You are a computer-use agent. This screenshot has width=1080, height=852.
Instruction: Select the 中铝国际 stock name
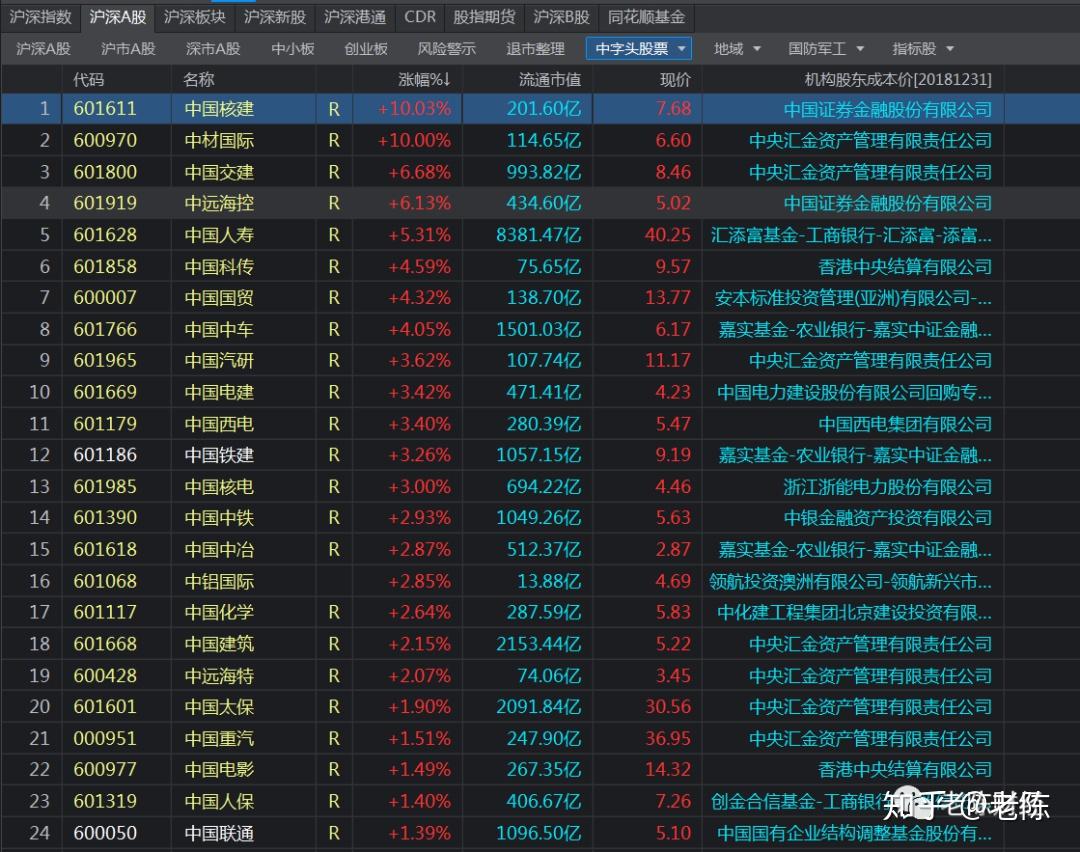click(219, 581)
